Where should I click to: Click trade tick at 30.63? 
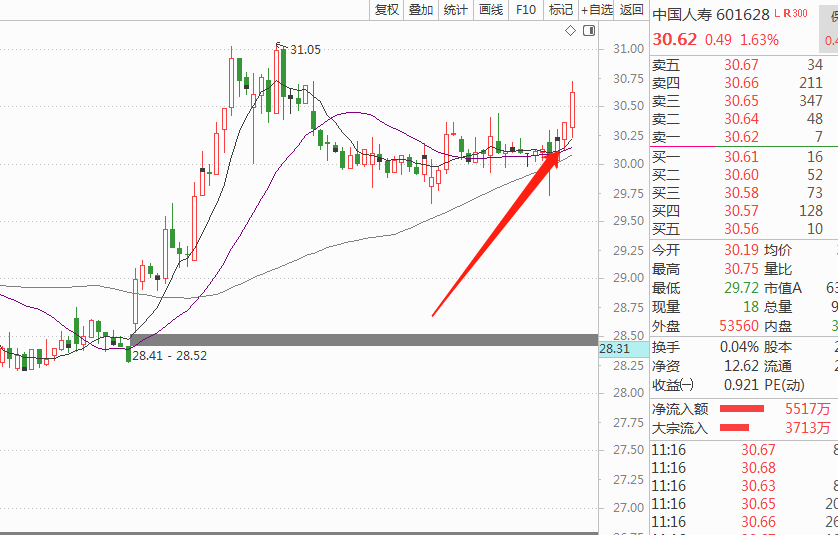(758, 486)
